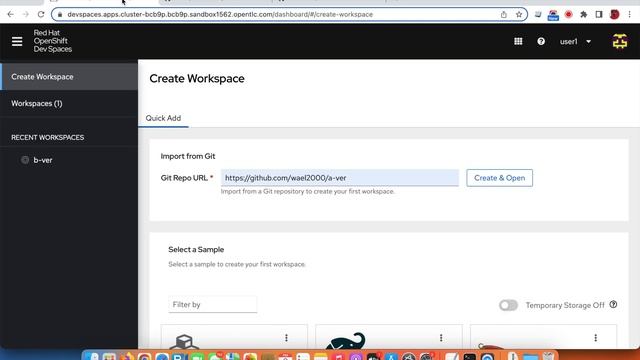Open the Chrome extensions puzzle icon
640x360 pixels.
pos(584,14)
